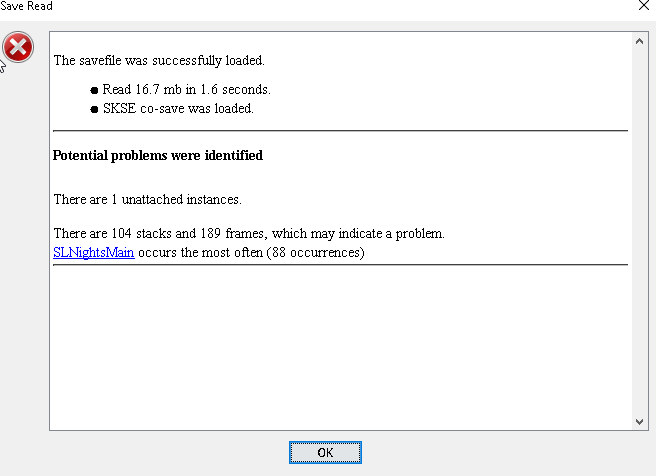Click the scrollbar down arrow
The width and height of the screenshot is (656, 476).
click(639, 422)
